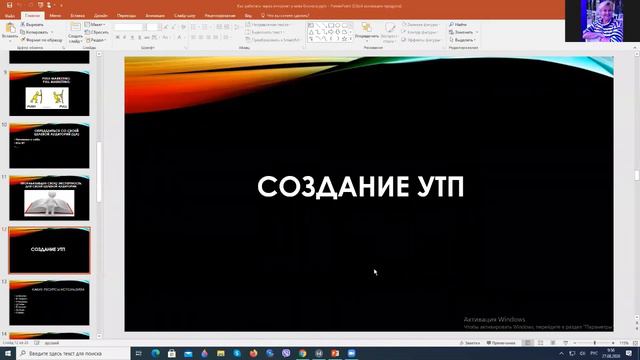The height and width of the screenshot is (360, 640).
Task: Open the Slide Show (Слайд-шоу) ribbon tab
Action: pyautogui.click(x=184, y=16)
